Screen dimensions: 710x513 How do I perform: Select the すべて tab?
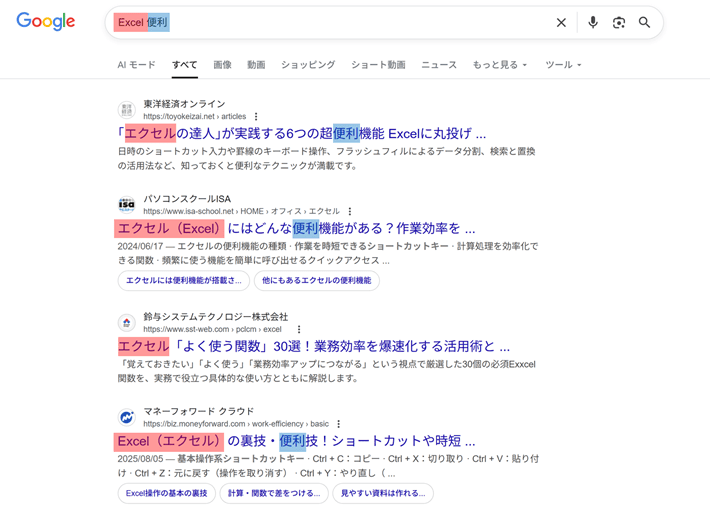[x=184, y=65]
